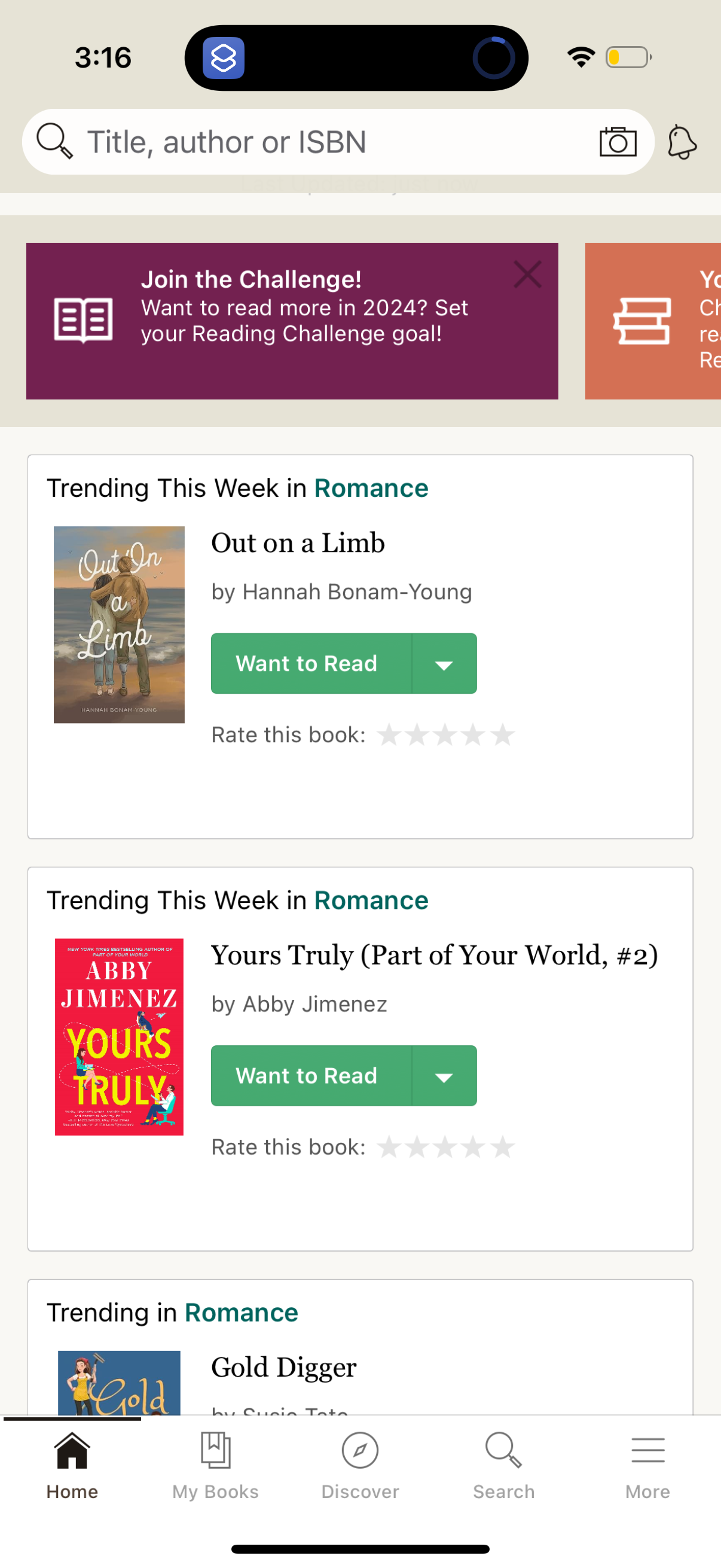Open notifications via the bell icon

click(x=681, y=141)
